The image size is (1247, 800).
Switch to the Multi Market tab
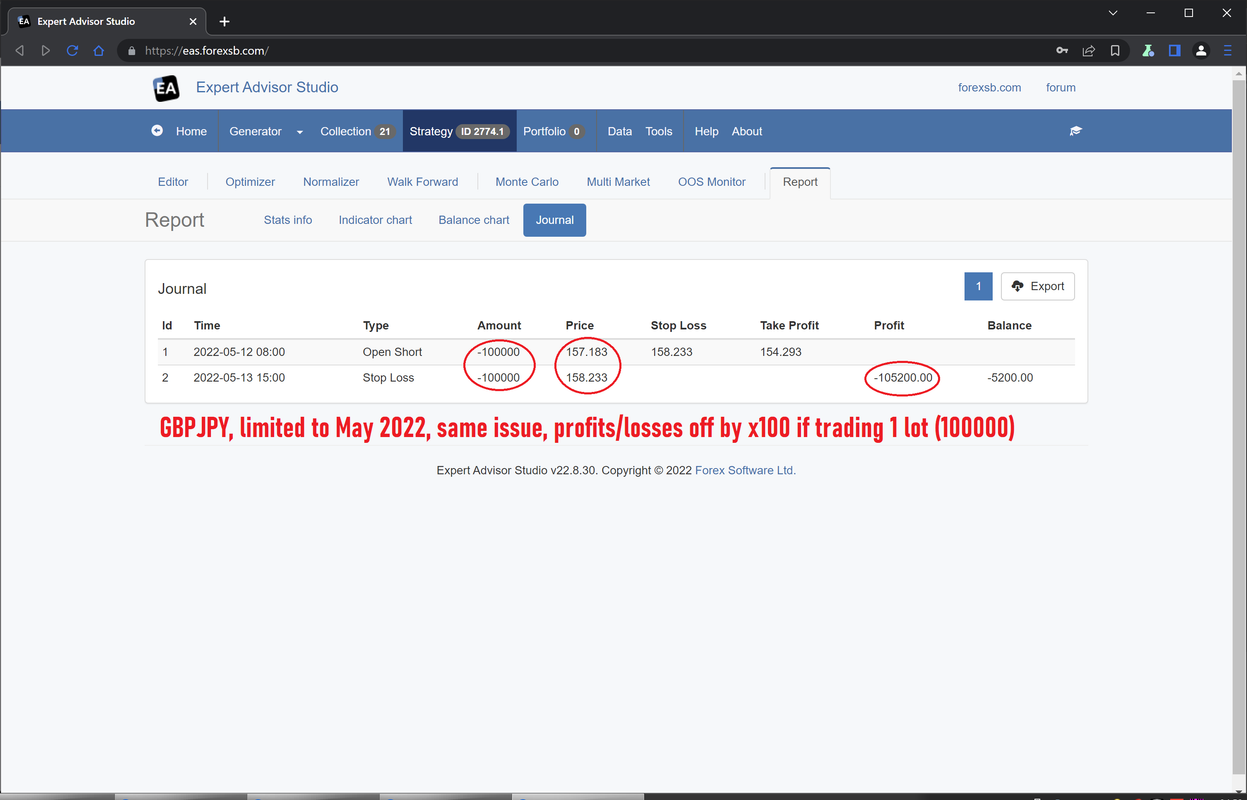click(618, 182)
